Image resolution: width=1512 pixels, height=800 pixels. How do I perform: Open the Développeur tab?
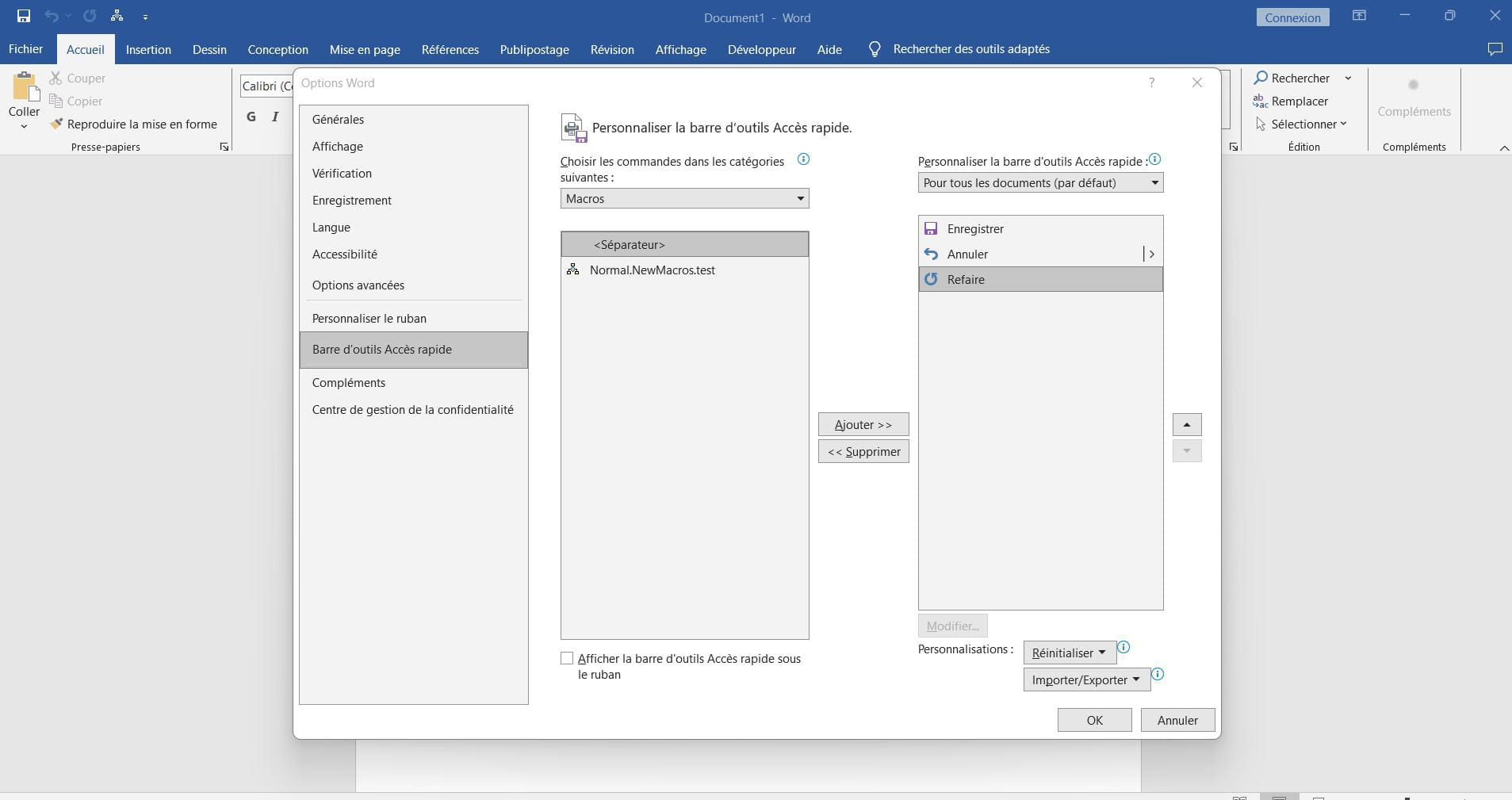point(761,49)
